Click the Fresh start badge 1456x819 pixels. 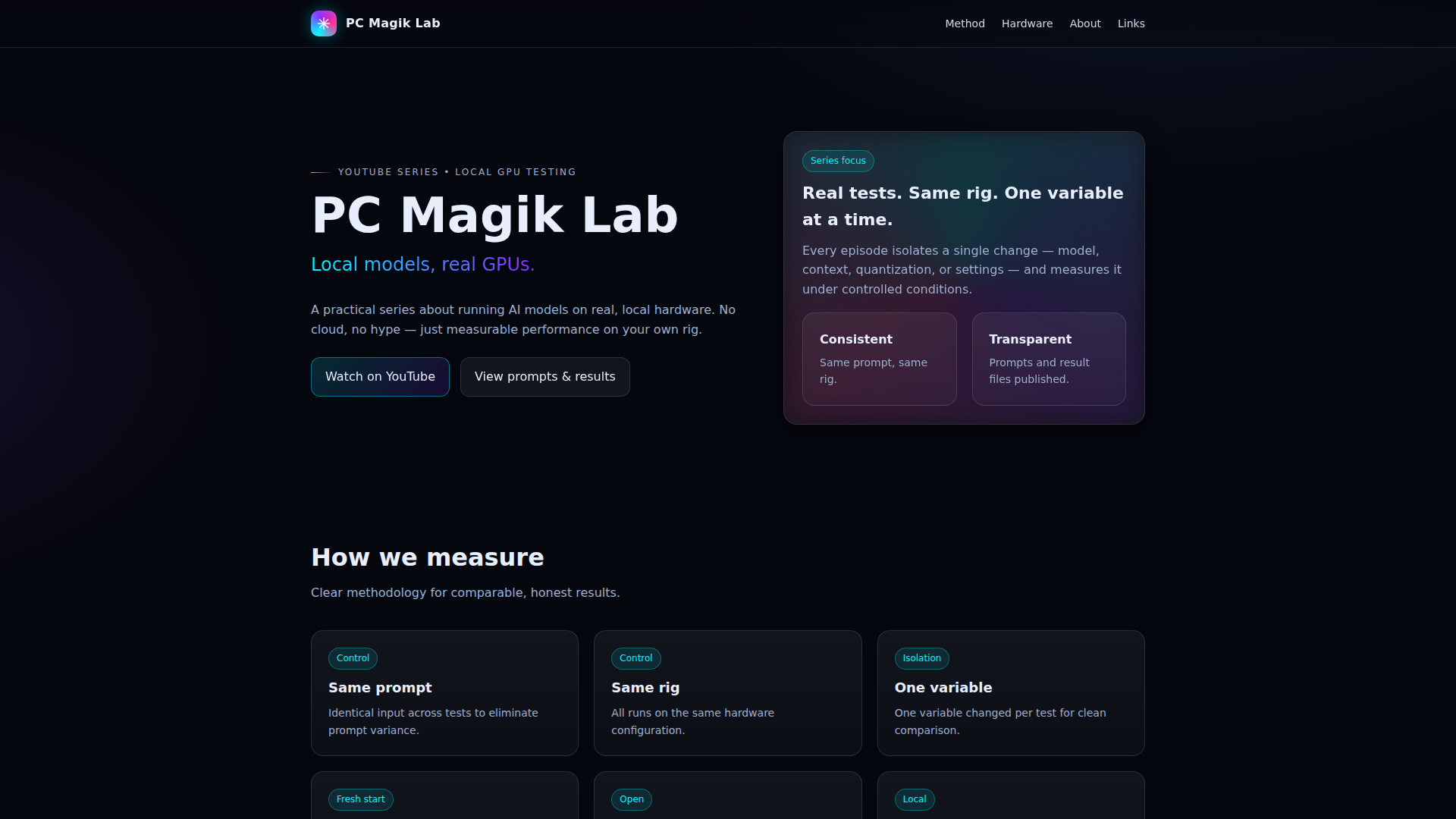[x=360, y=799]
